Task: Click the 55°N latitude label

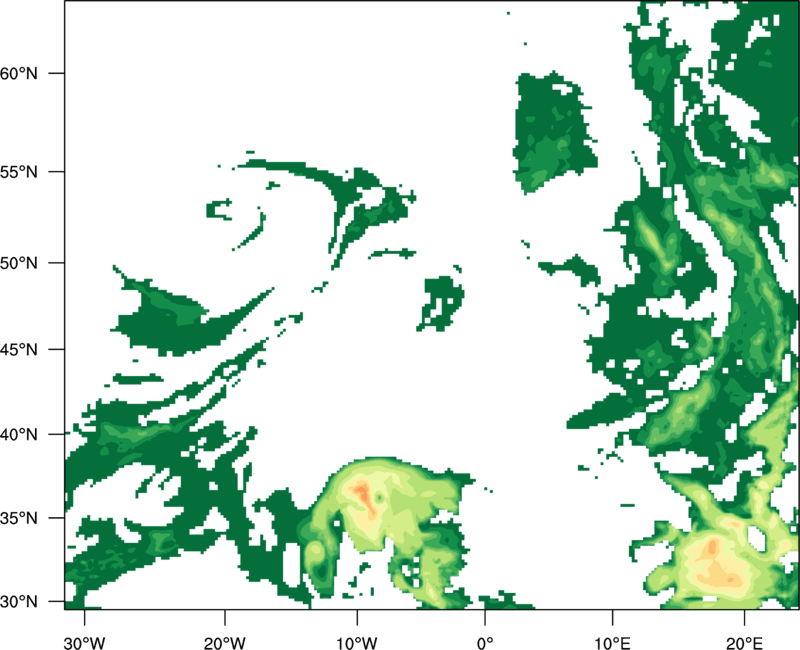Action: (x=19, y=172)
